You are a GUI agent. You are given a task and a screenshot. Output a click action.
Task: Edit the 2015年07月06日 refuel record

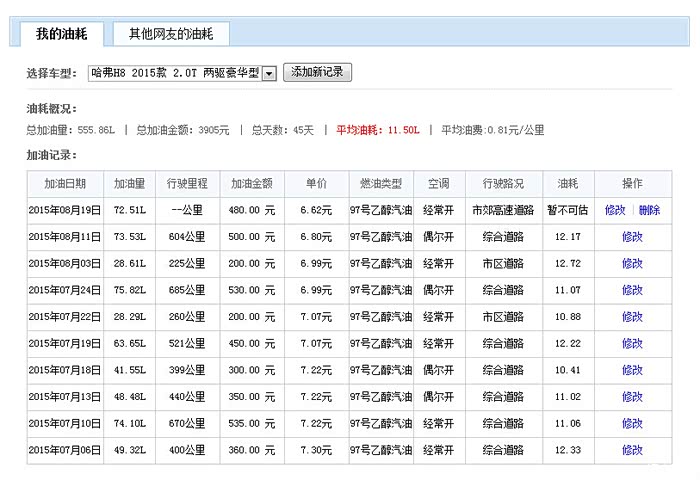tap(632, 450)
